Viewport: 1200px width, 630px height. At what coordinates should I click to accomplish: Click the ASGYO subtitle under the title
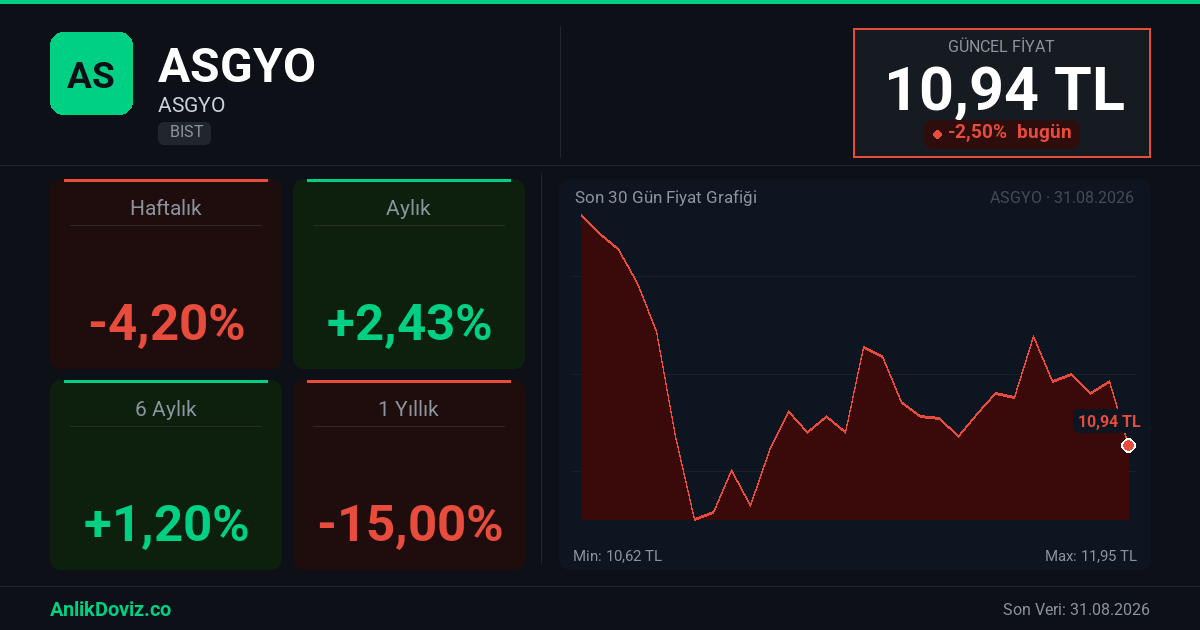191,105
